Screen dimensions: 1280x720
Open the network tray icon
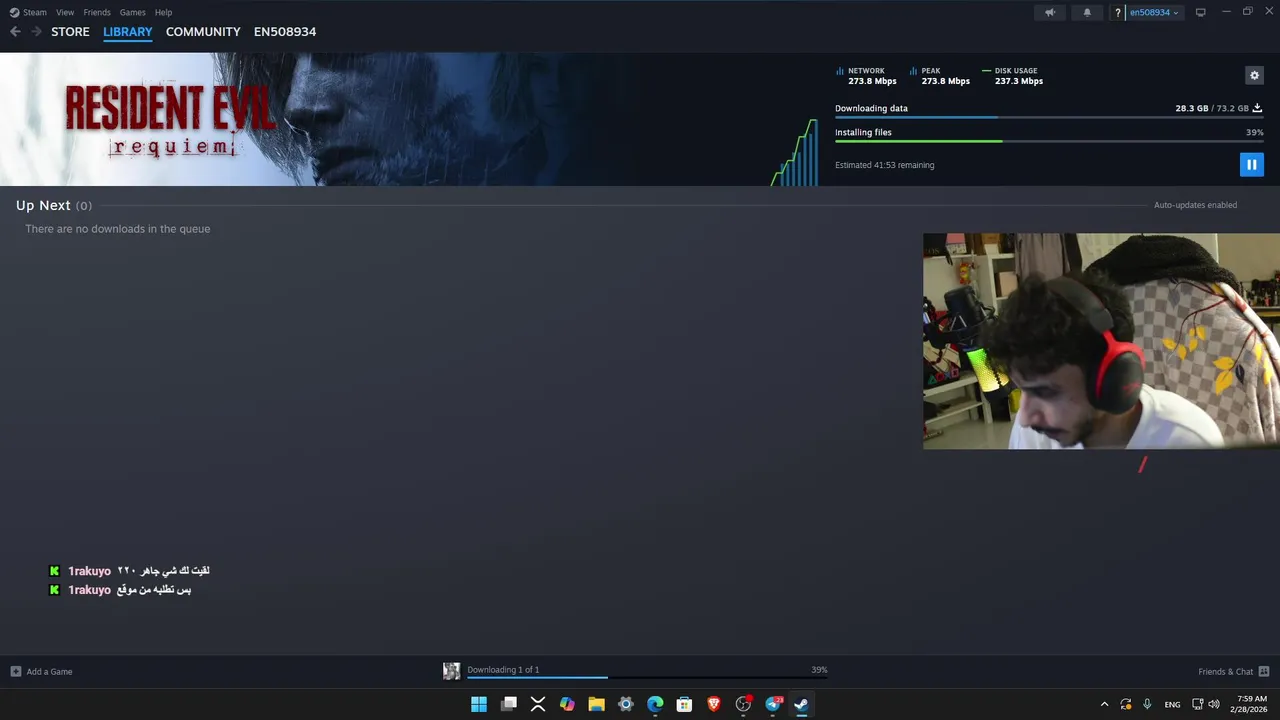(x=1198, y=704)
